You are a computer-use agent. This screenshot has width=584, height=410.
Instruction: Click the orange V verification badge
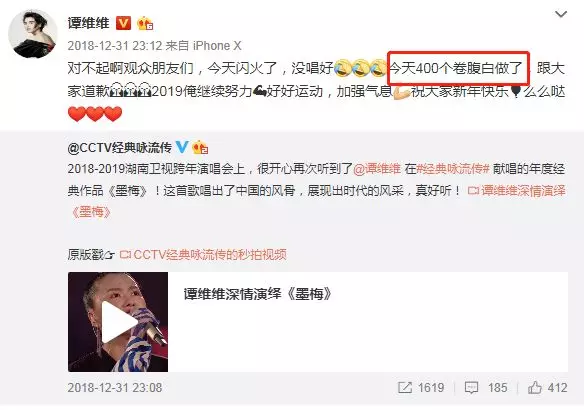click(123, 23)
